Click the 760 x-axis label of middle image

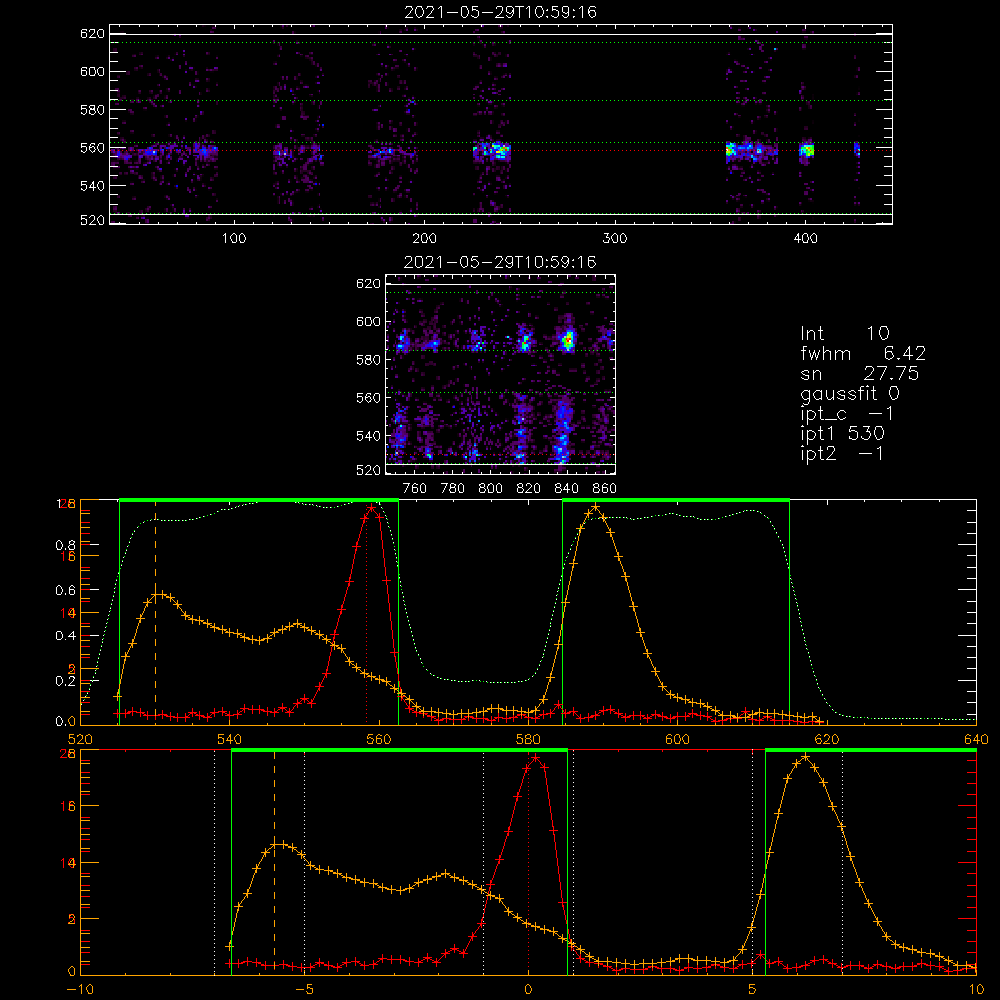coord(415,489)
